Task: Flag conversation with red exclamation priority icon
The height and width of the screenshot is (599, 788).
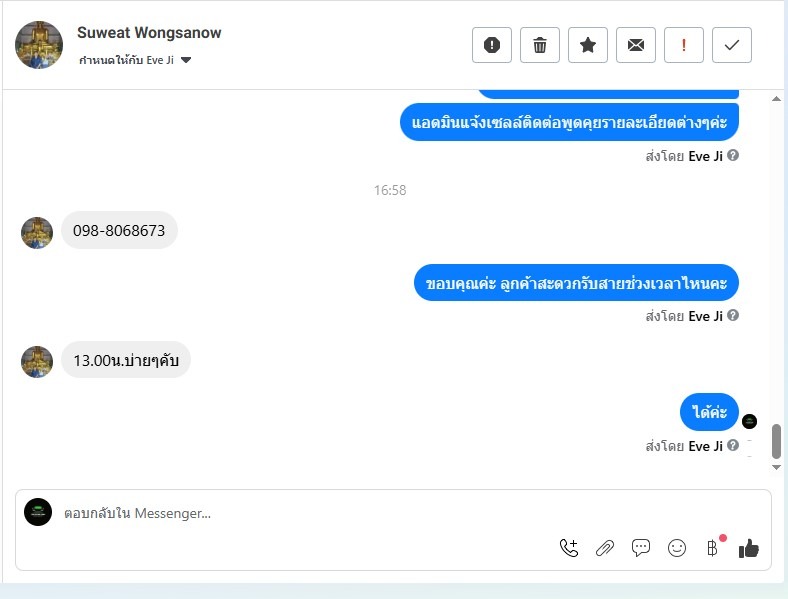Action: tap(683, 45)
